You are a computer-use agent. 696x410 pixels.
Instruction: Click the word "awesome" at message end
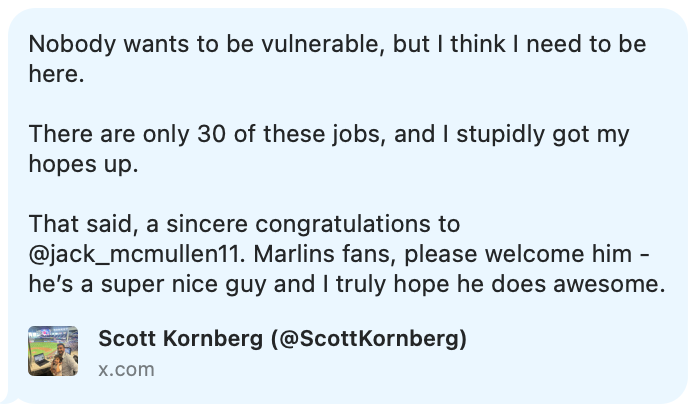[608, 283]
